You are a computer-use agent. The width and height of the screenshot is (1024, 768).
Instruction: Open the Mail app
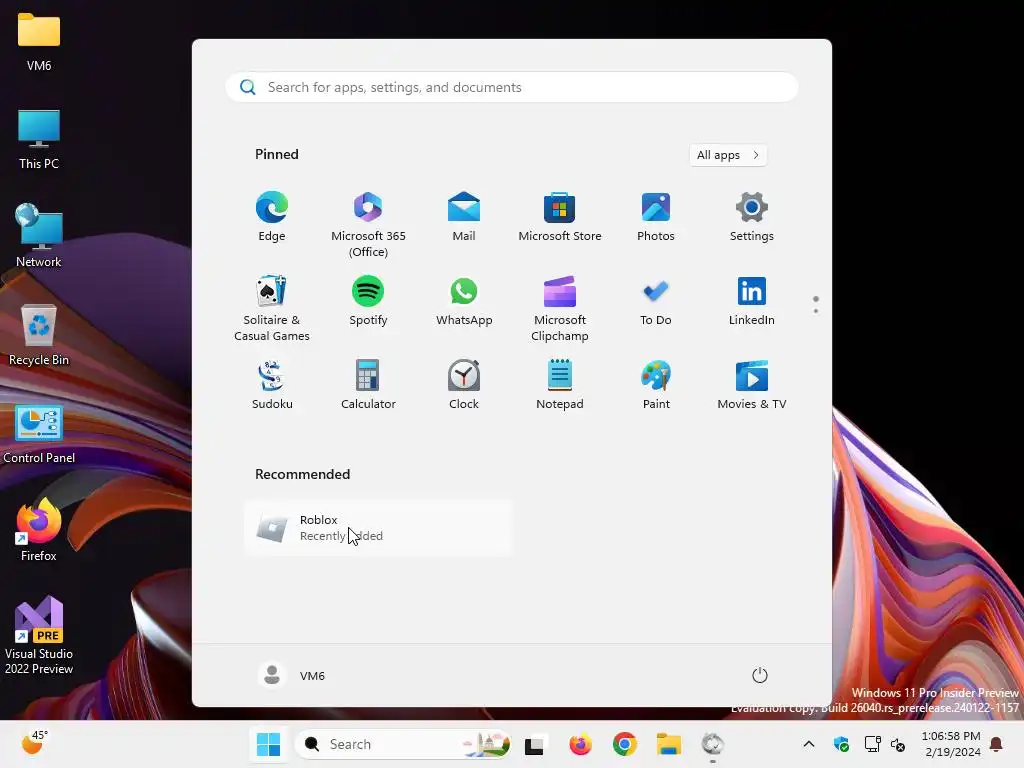tap(464, 217)
